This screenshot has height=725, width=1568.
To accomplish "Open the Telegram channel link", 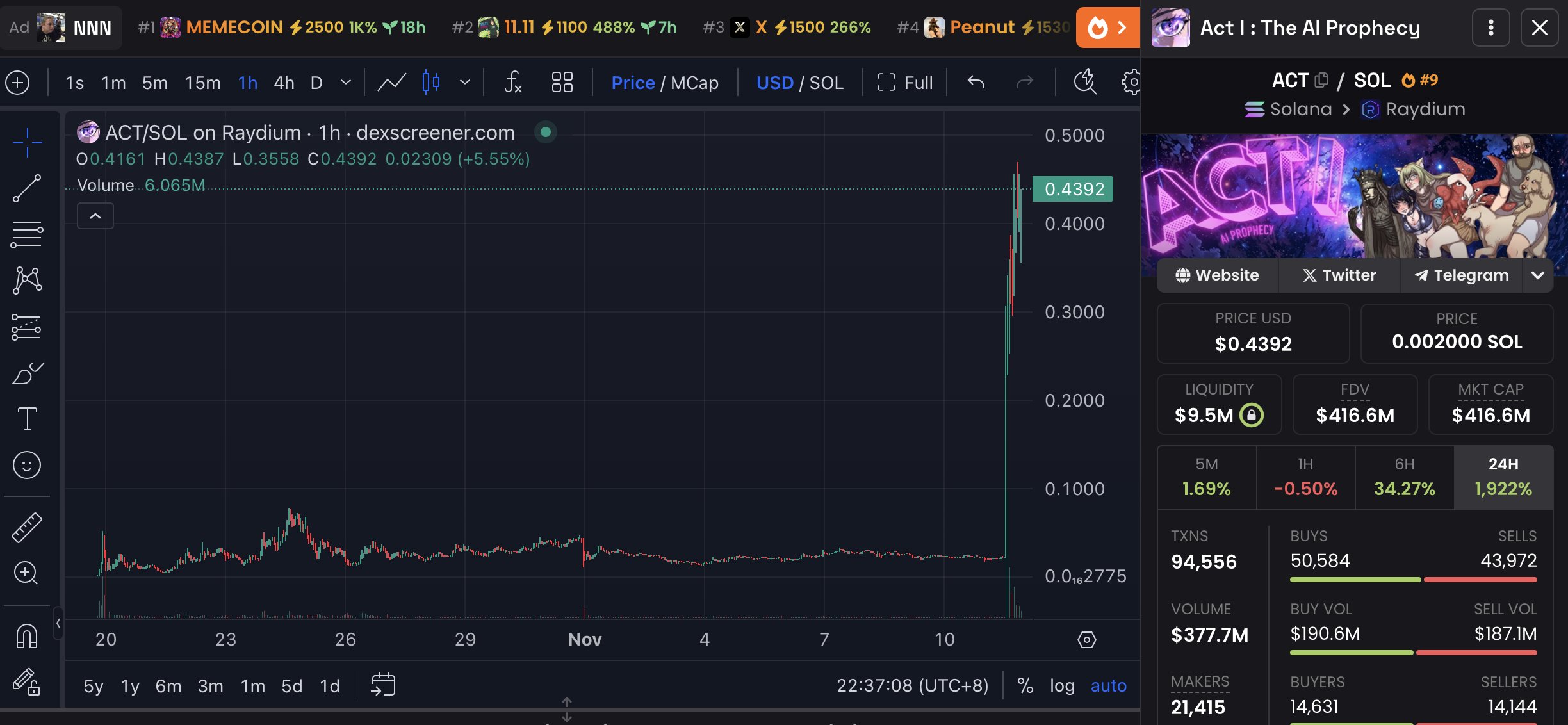I will tap(1461, 275).
